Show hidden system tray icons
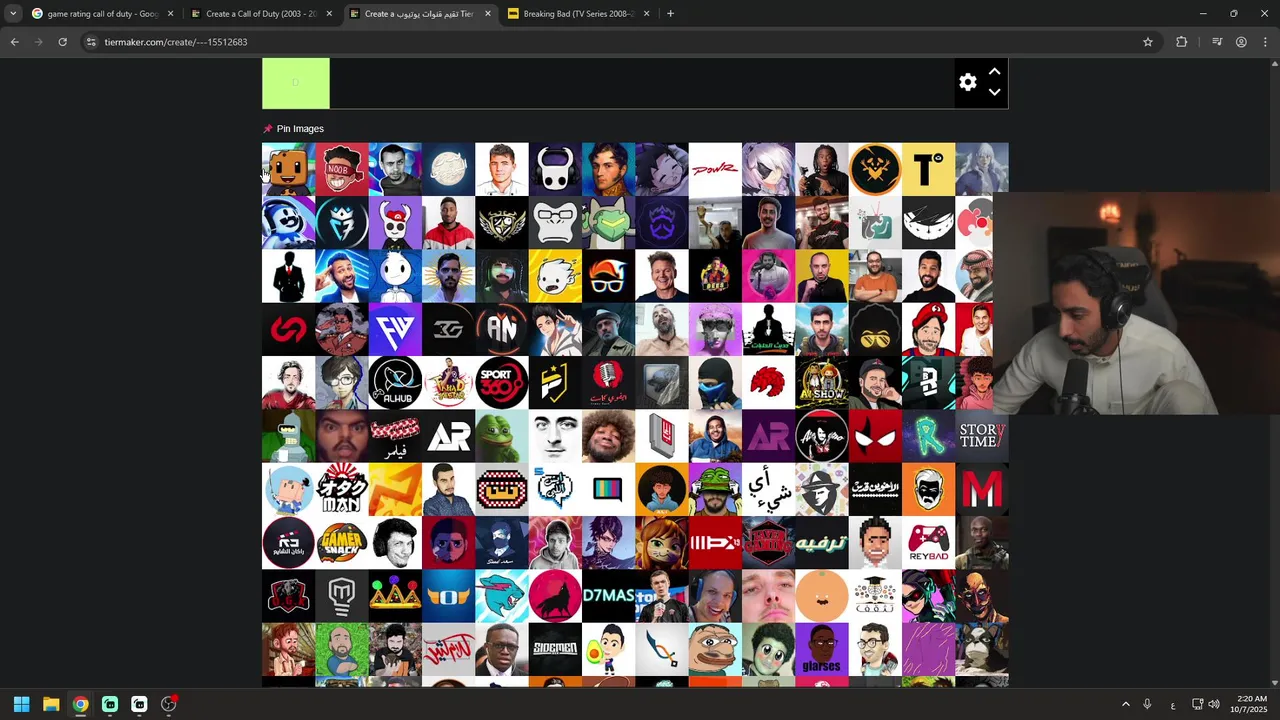Screen dimensions: 1280x720 (x=1125, y=704)
